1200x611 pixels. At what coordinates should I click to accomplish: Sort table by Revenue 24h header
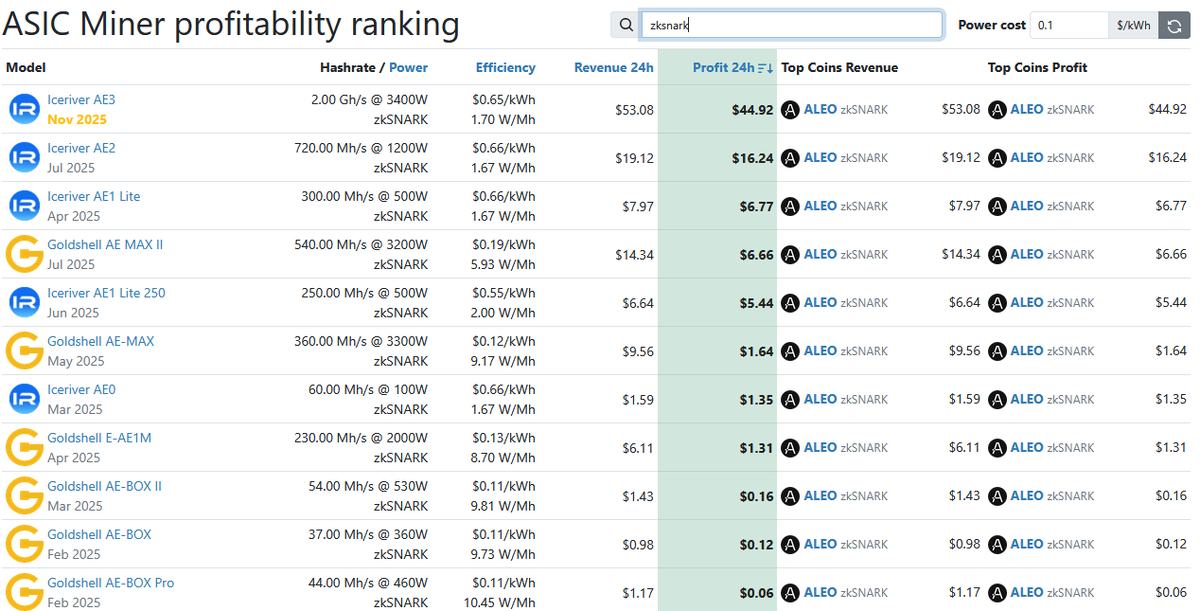614,68
